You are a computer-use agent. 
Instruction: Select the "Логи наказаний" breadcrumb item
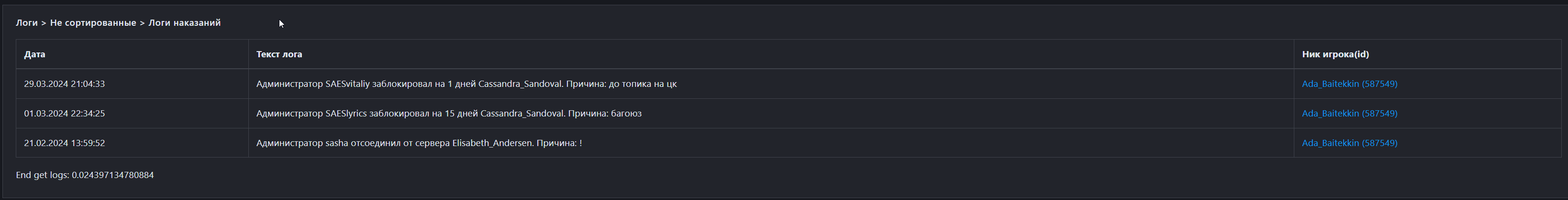pos(184,23)
